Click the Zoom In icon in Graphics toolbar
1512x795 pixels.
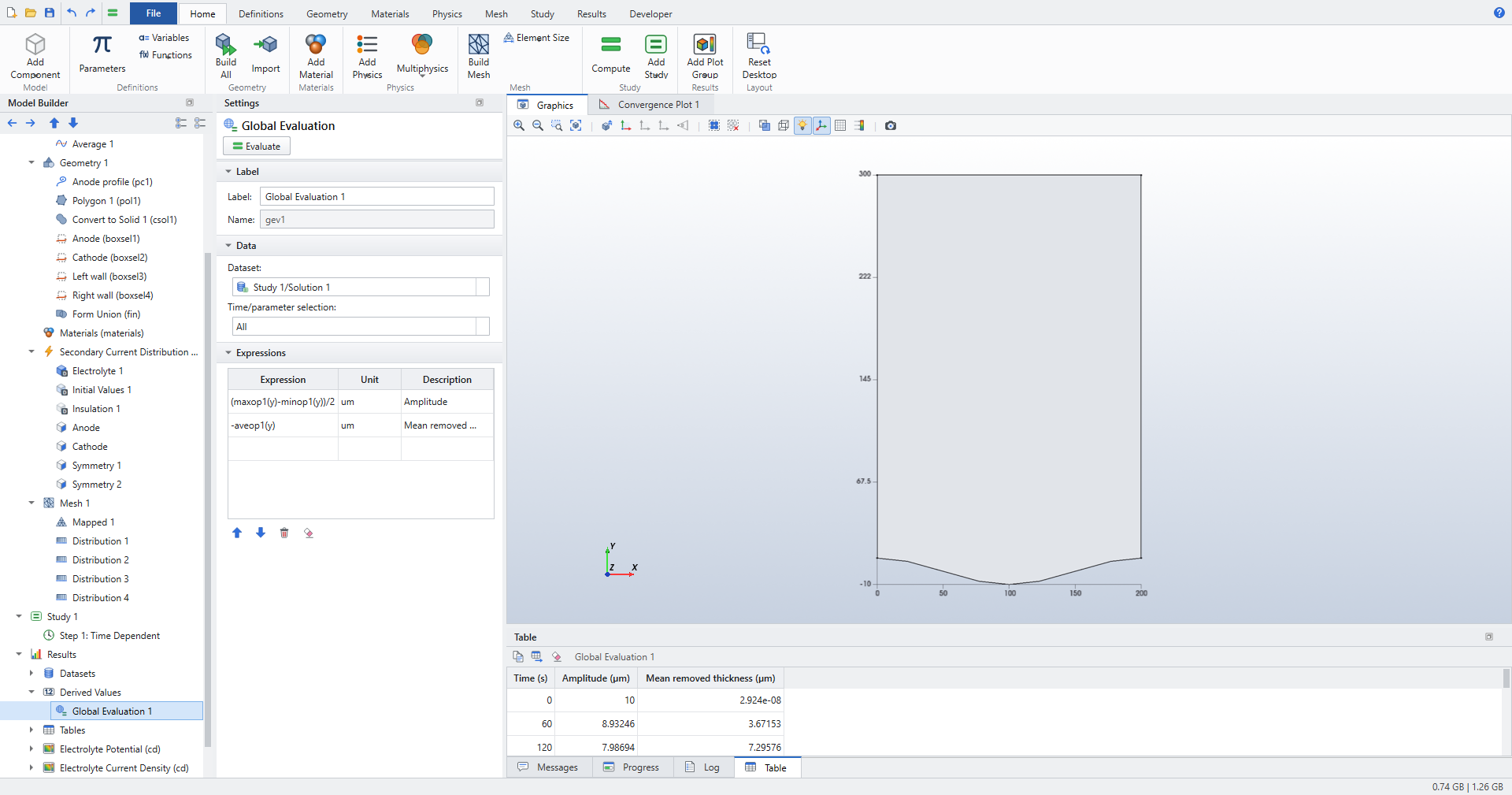tap(519, 125)
